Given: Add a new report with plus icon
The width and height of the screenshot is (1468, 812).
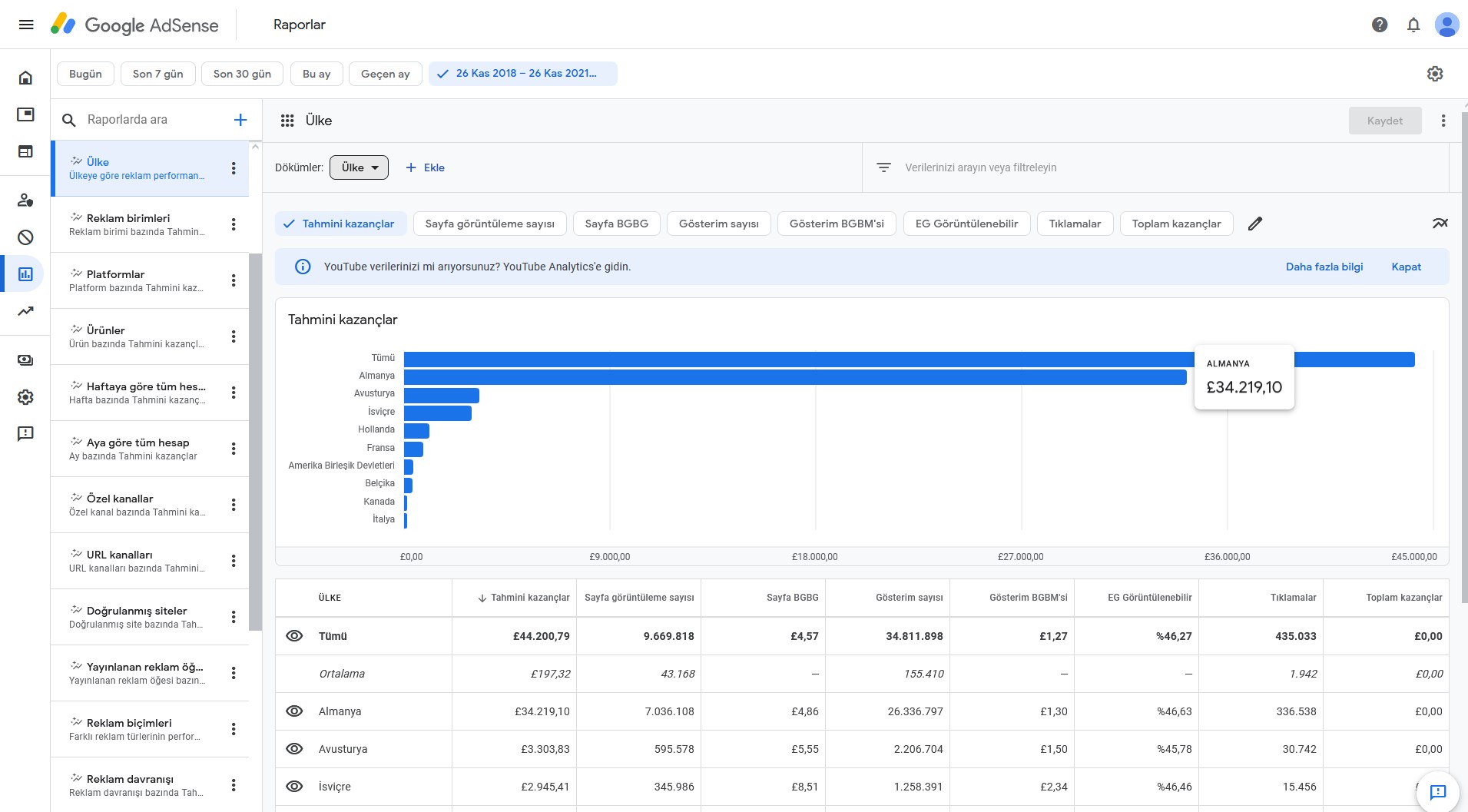Looking at the screenshot, I should 240,120.
